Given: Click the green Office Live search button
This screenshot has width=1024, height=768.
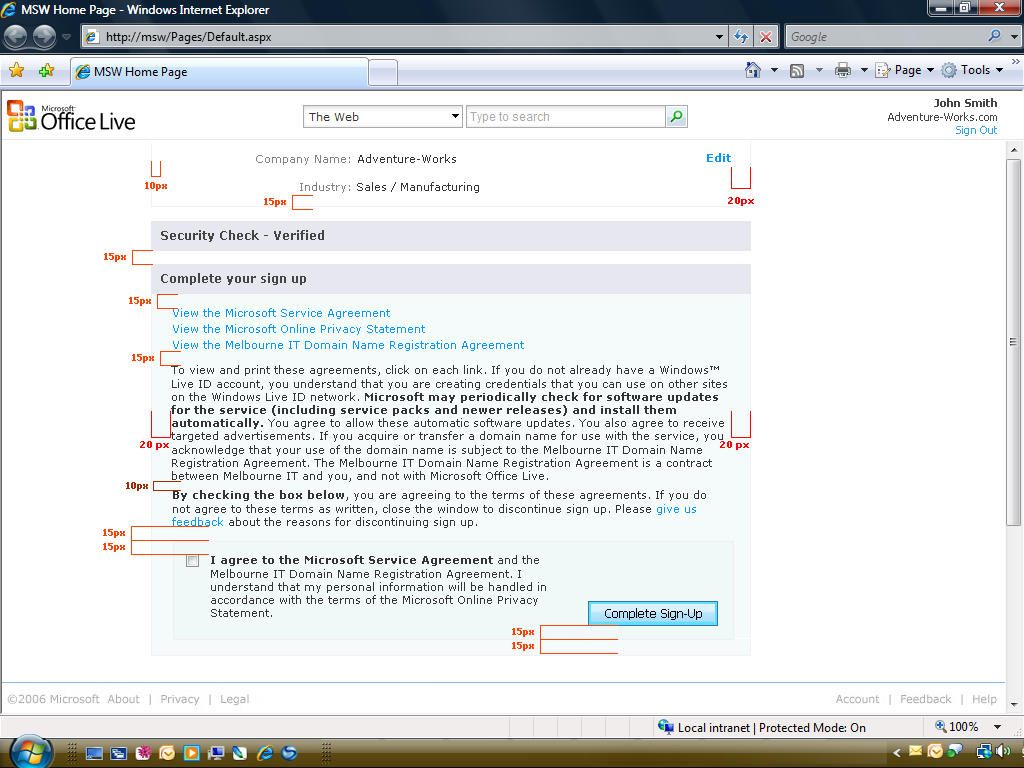Looking at the screenshot, I should [677, 117].
